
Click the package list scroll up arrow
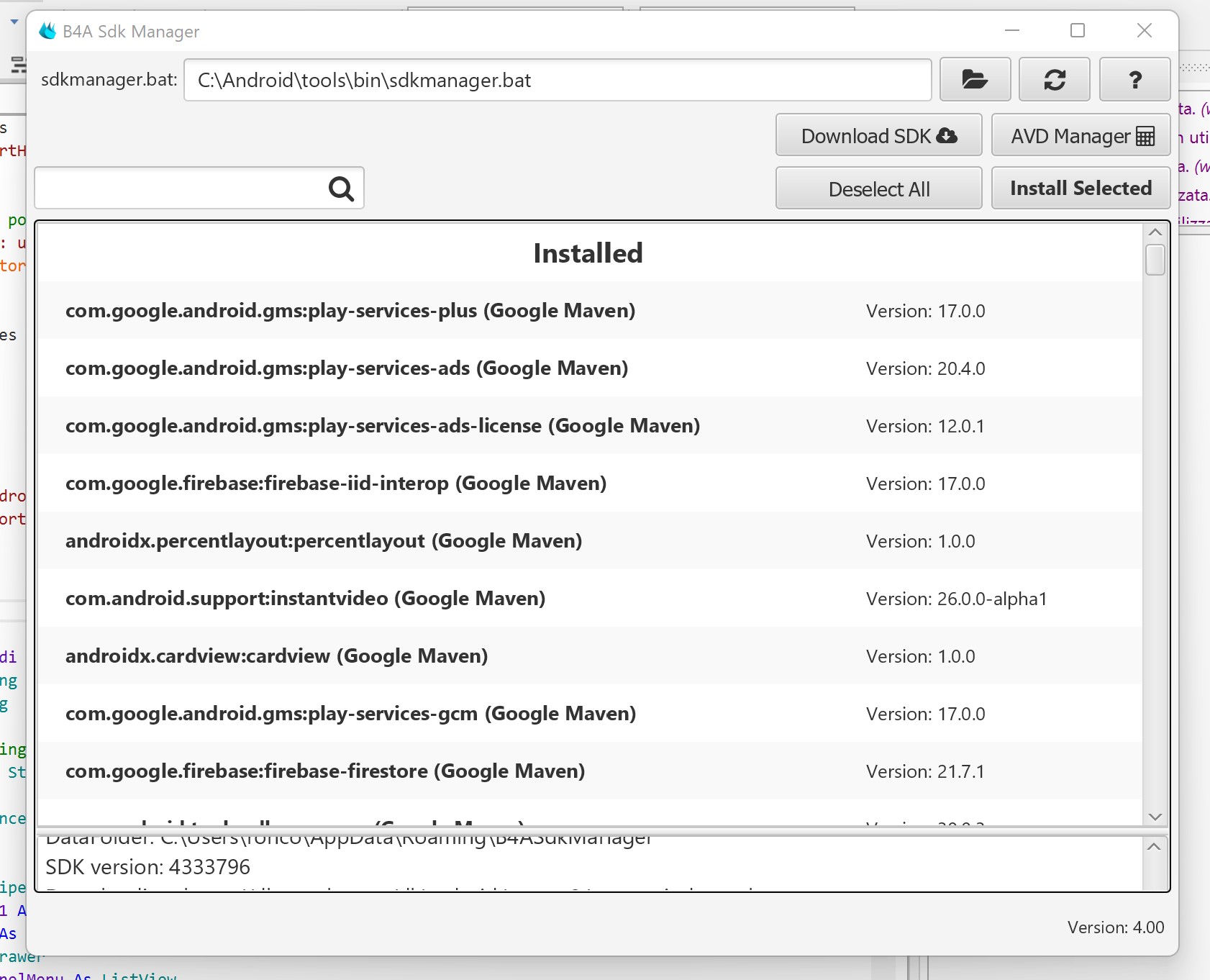1155,232
